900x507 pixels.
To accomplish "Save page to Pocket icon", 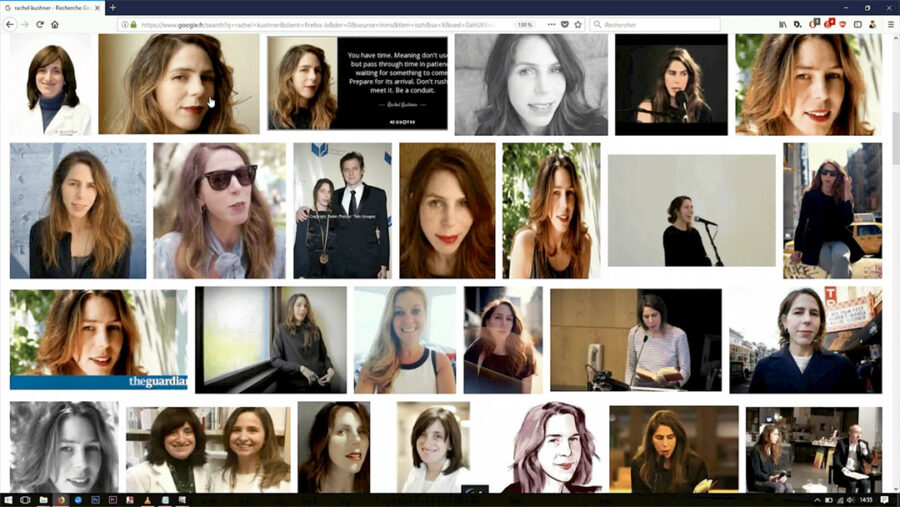I will point(565,24).
